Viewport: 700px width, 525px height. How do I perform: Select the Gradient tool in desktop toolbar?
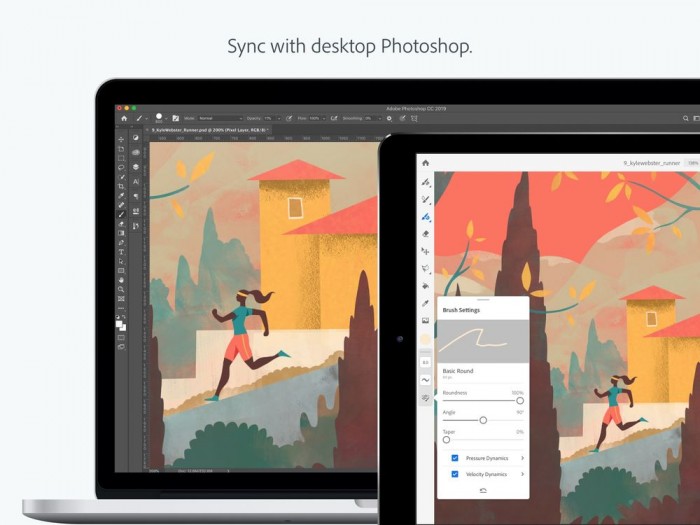(121, 233)
